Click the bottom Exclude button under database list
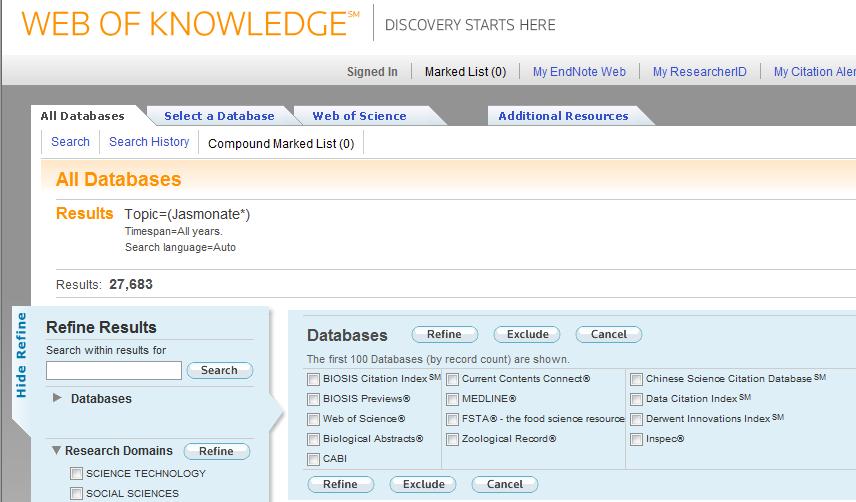Screen dimensions: 856x502 423,485
